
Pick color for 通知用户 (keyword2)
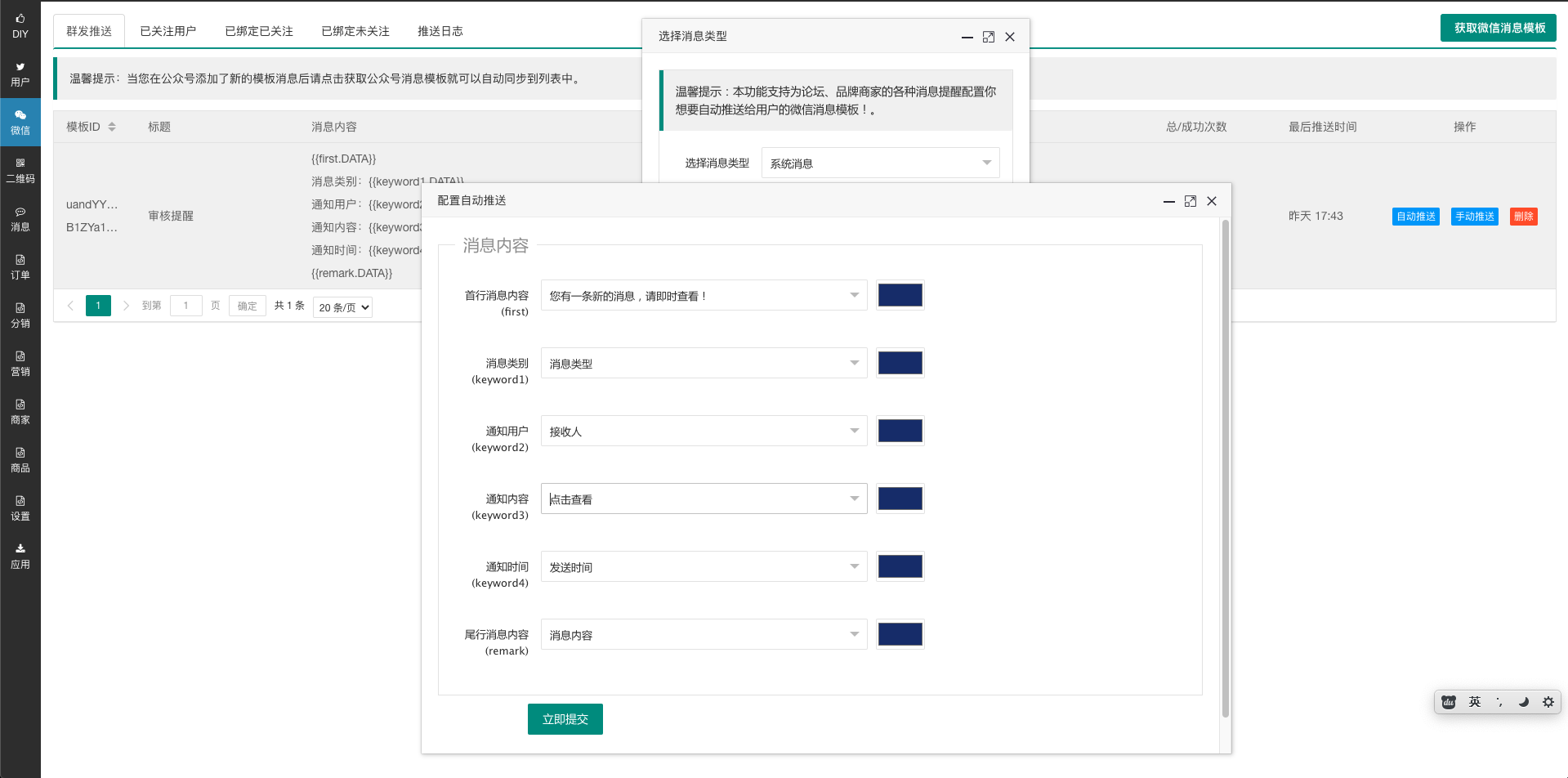900,431
